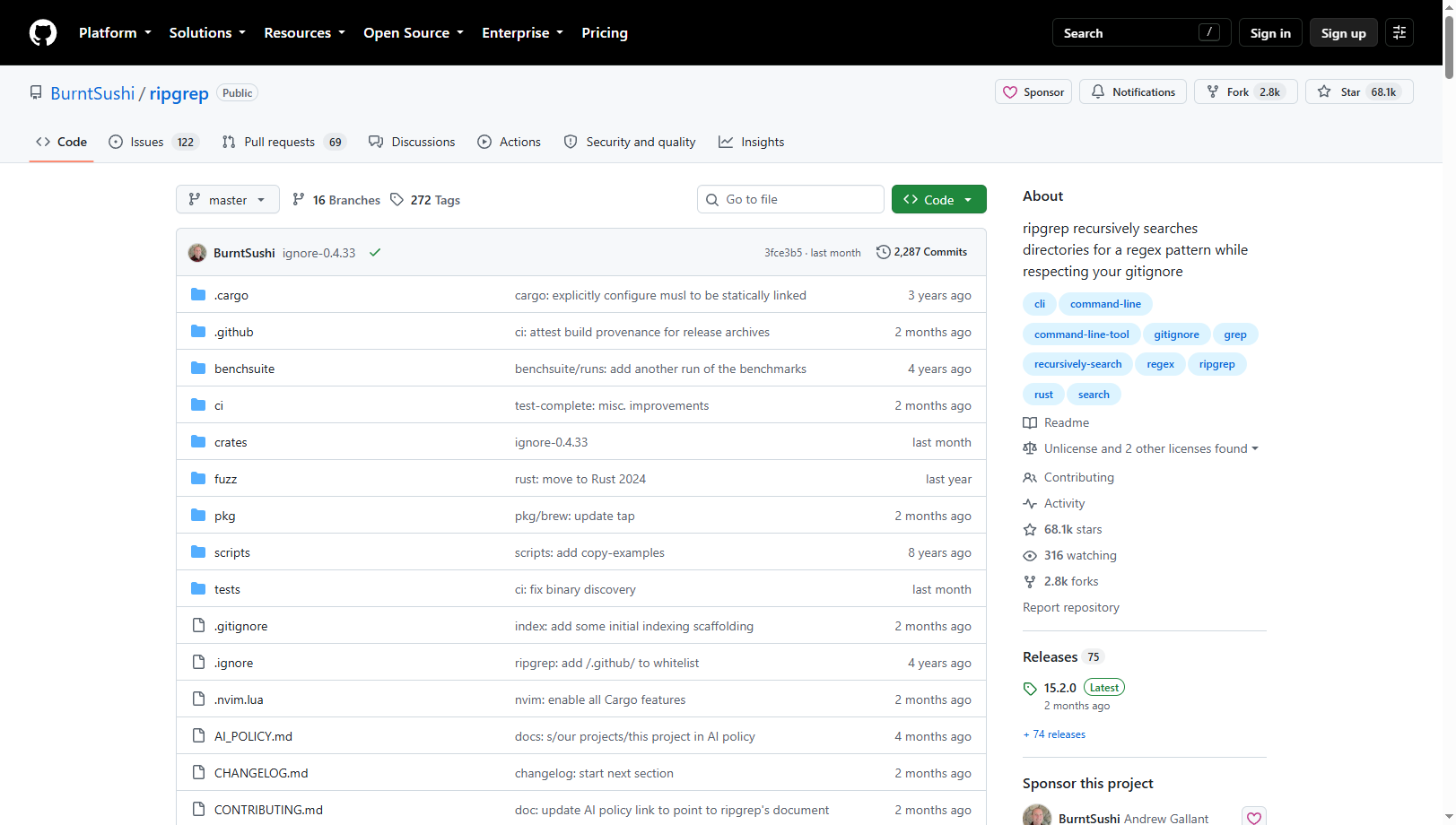Select the rust topic tag
1456x825 pixels.
1043,395
